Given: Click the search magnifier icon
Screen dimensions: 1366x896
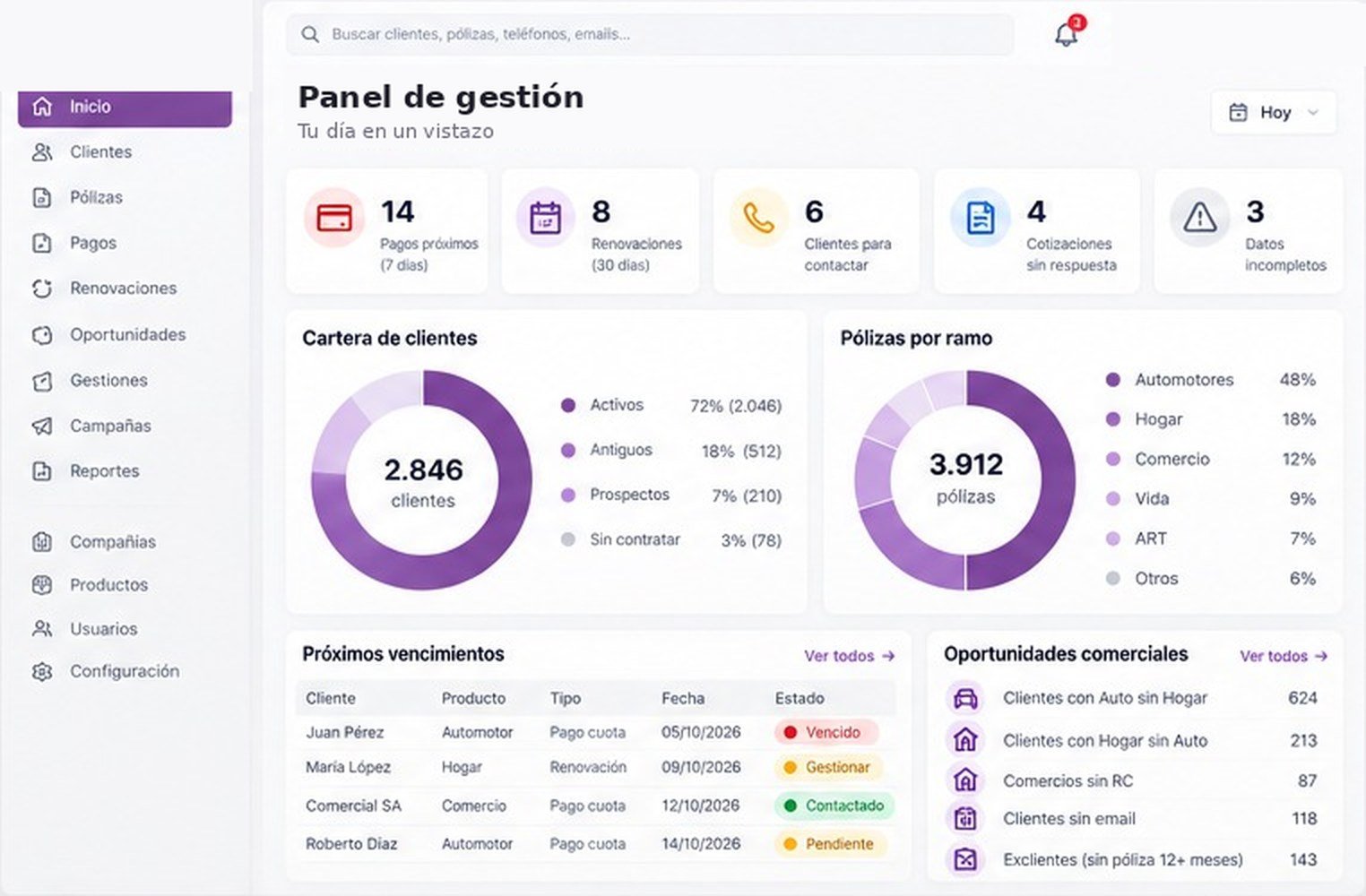Looking at the screenshot, I should coord(310,34).
